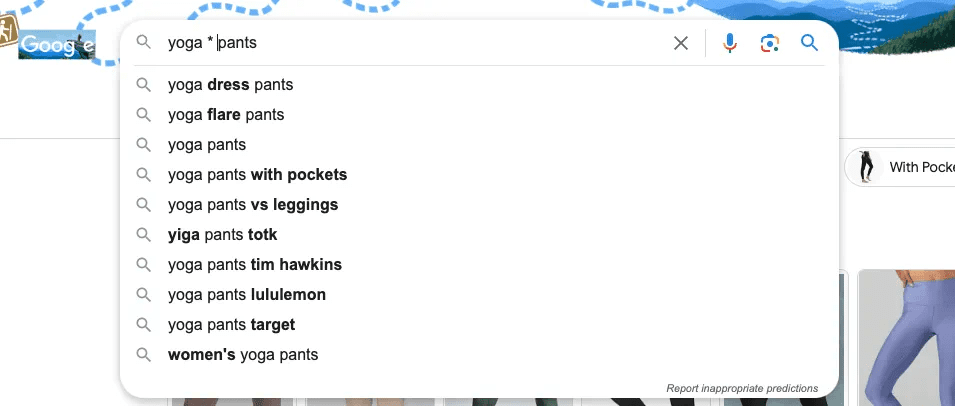Image resolution: width=955 pixels, height=406 pixels.
Task: Select 'yiga pants totk' suggestion
Action: pos(222,235)
